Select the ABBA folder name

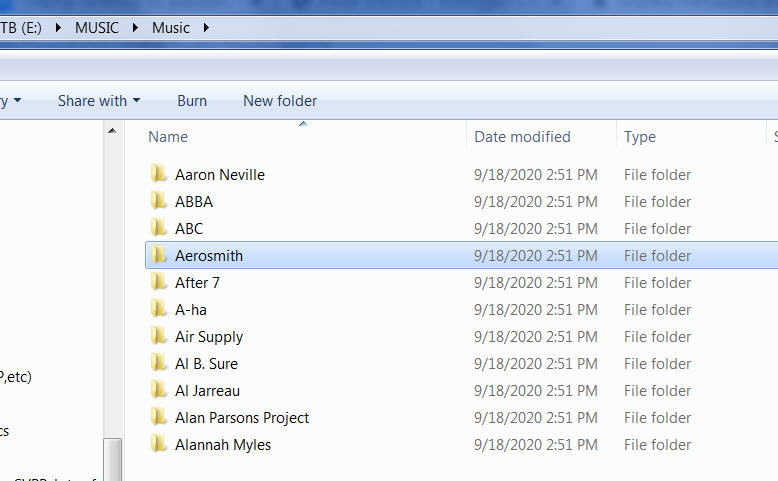coord(194,202)
